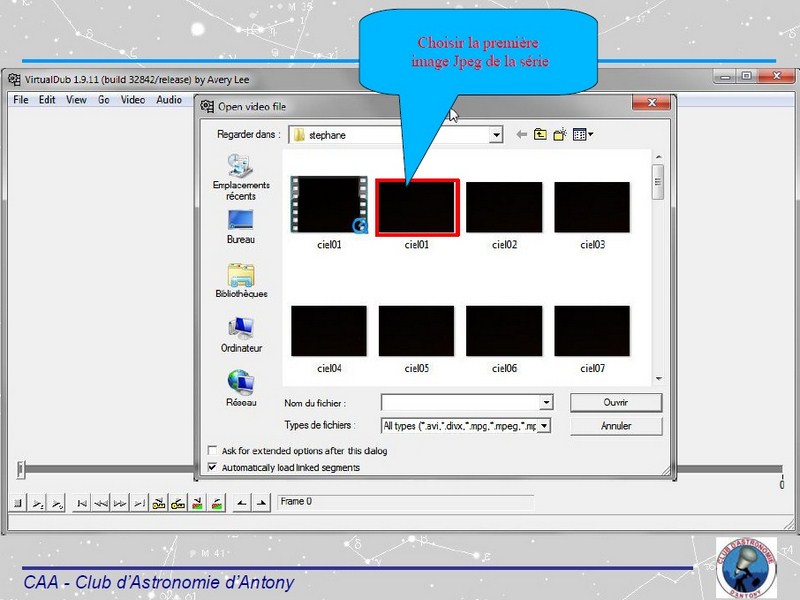
Task: Open the Audio menu
Action: [x=169, y=100]
